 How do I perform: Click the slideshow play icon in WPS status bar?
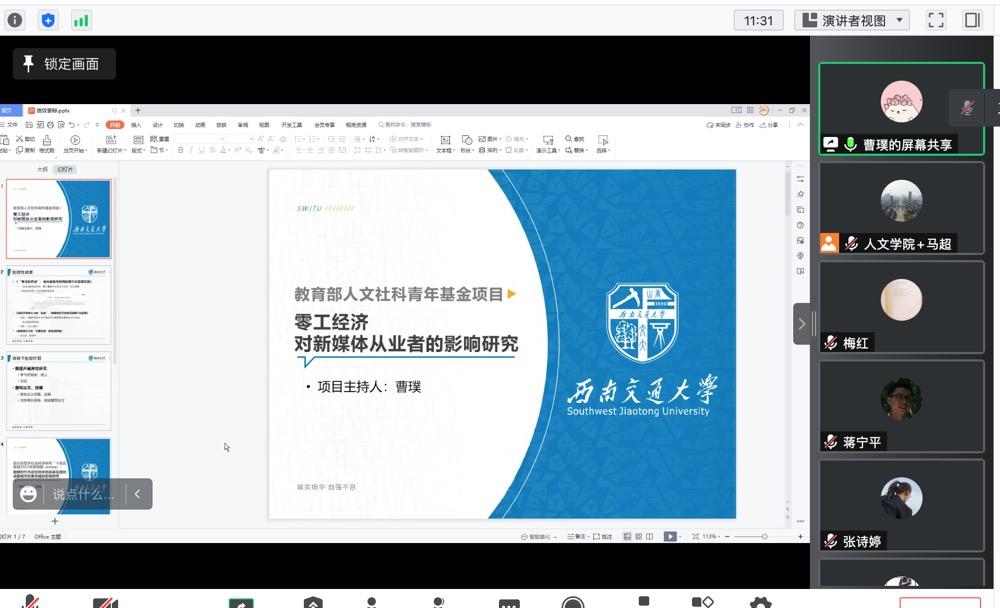click(x=670, y=537)
